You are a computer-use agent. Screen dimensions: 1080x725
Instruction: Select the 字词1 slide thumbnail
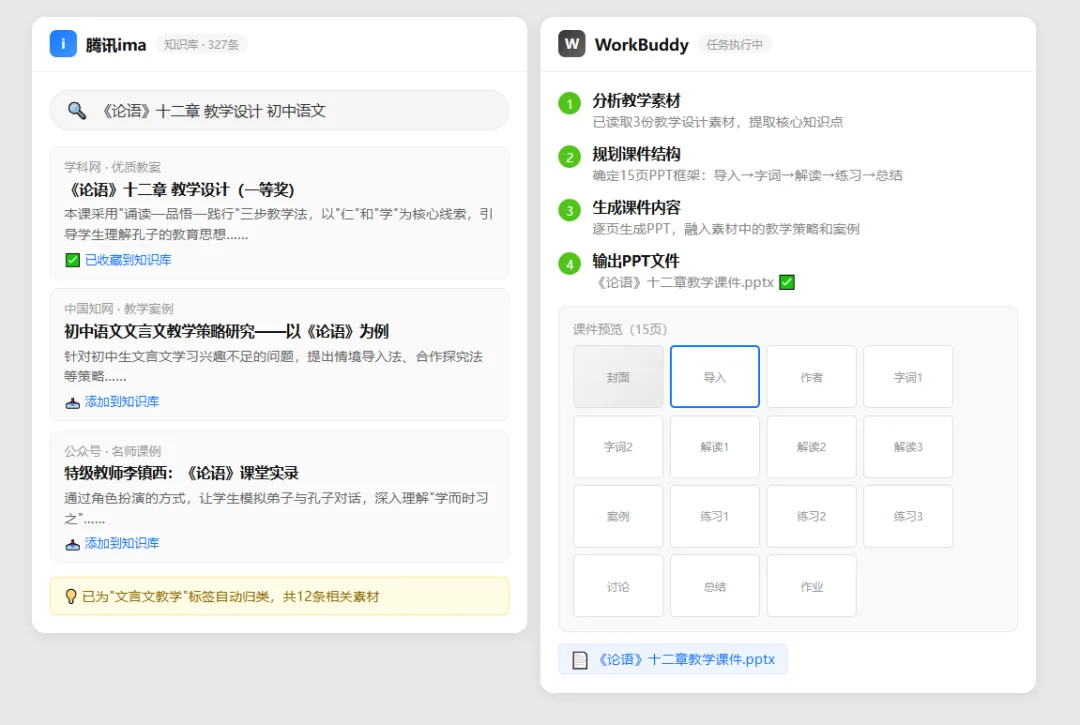(x=908, y=377)
